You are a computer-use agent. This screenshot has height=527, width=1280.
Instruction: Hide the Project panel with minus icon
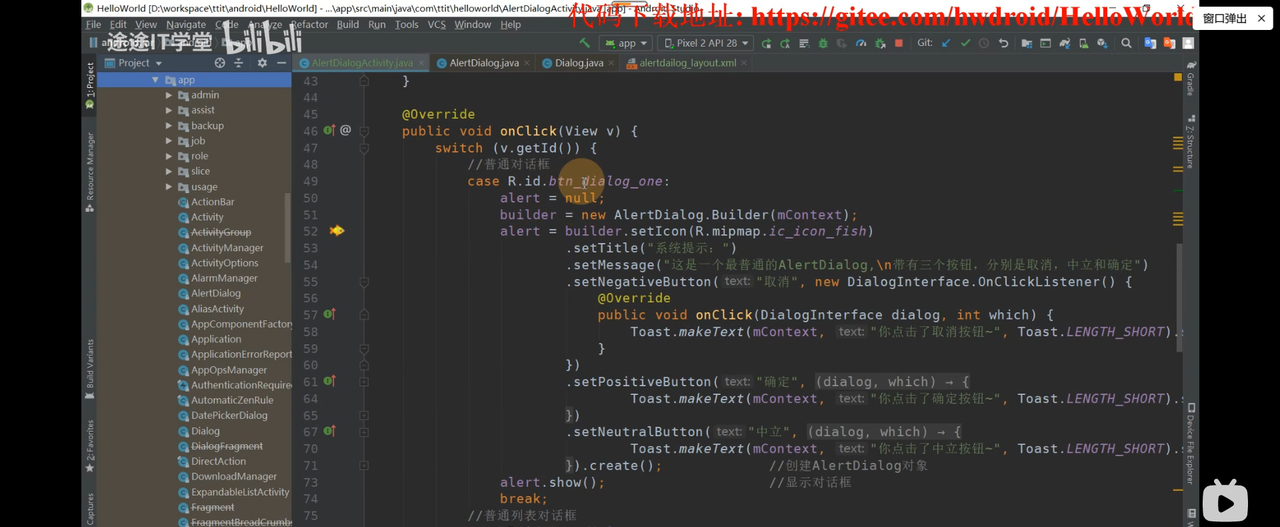click(281, 62)
